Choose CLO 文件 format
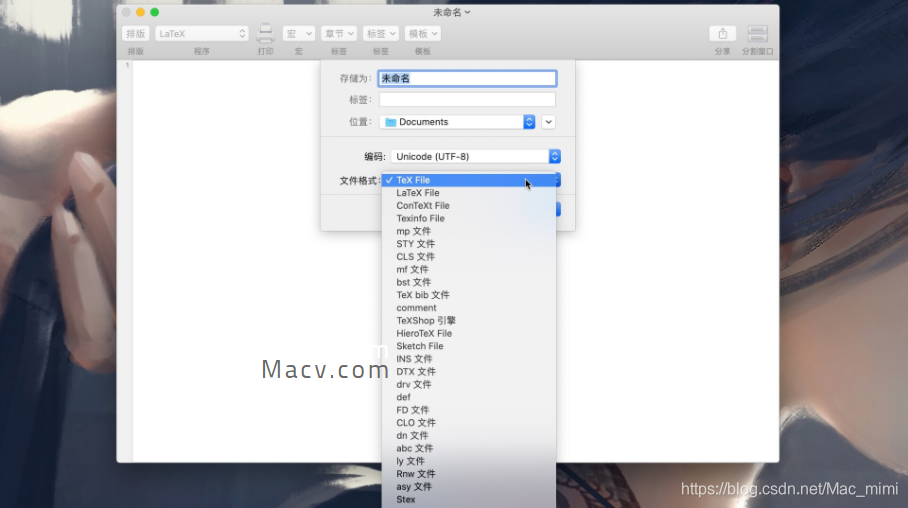Viewport: 908px width, 508px height. (469, 422)
